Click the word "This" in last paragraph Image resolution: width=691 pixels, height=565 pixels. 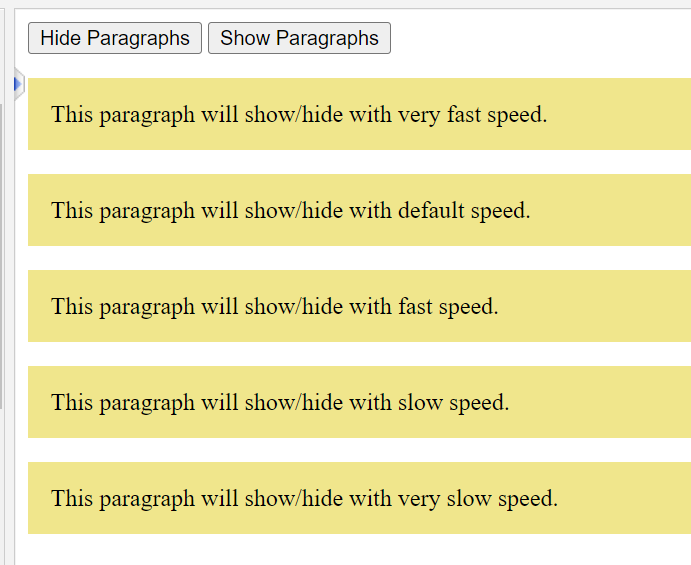(x=72, y=498)
